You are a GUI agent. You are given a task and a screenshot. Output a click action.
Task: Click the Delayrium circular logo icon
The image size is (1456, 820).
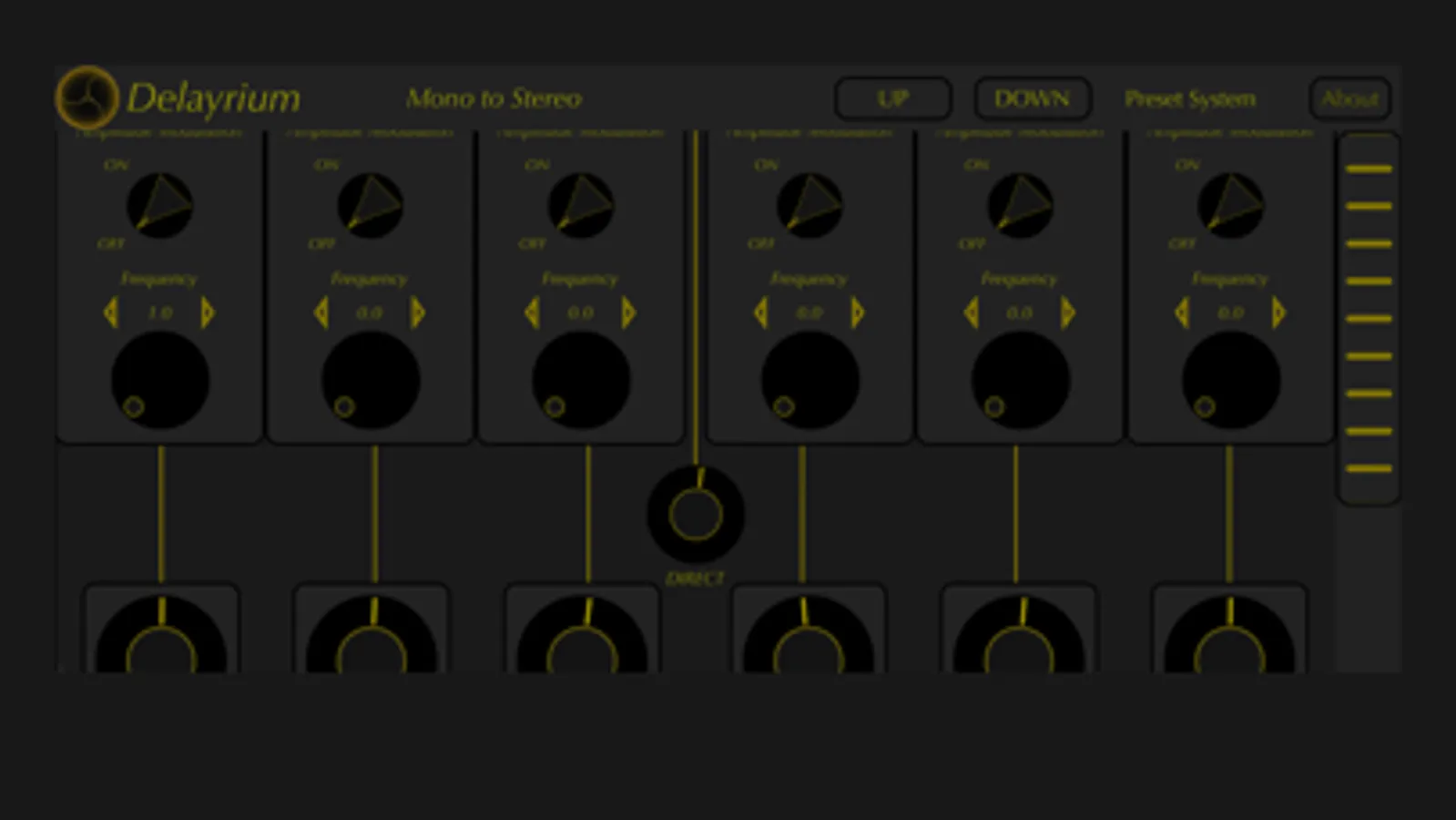87,97
